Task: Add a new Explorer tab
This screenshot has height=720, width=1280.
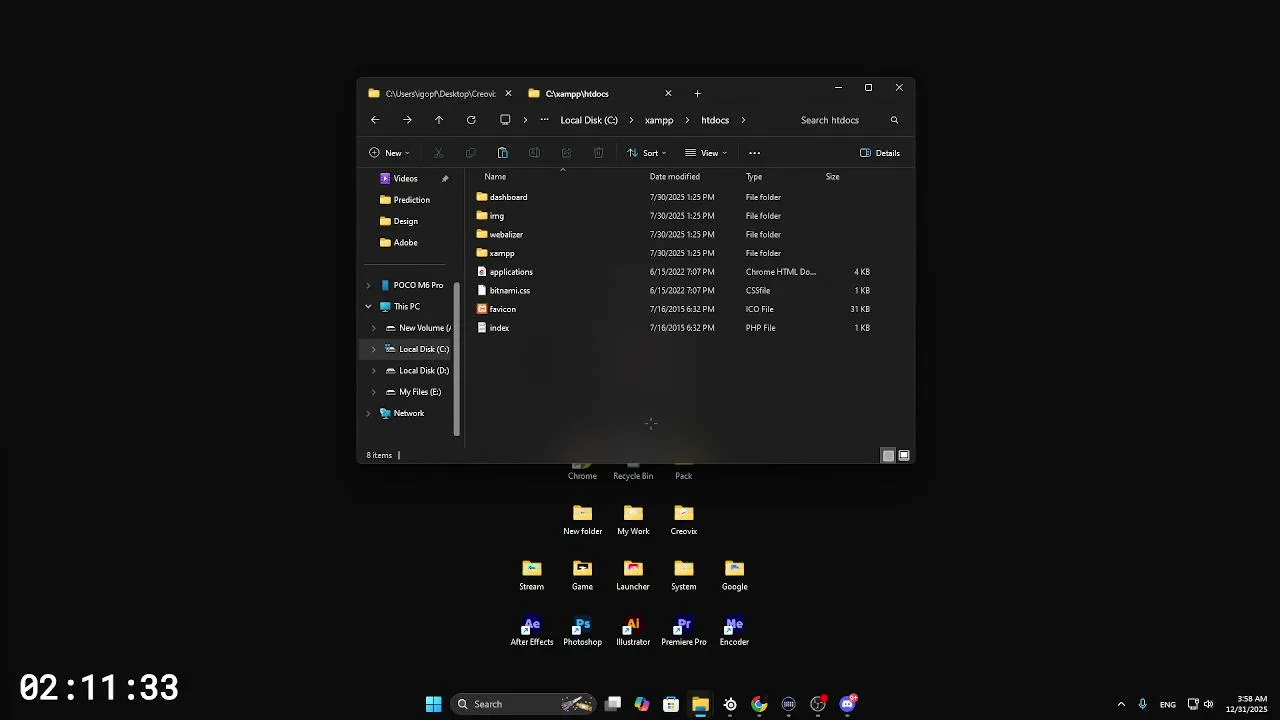Action: click(697, 94)
